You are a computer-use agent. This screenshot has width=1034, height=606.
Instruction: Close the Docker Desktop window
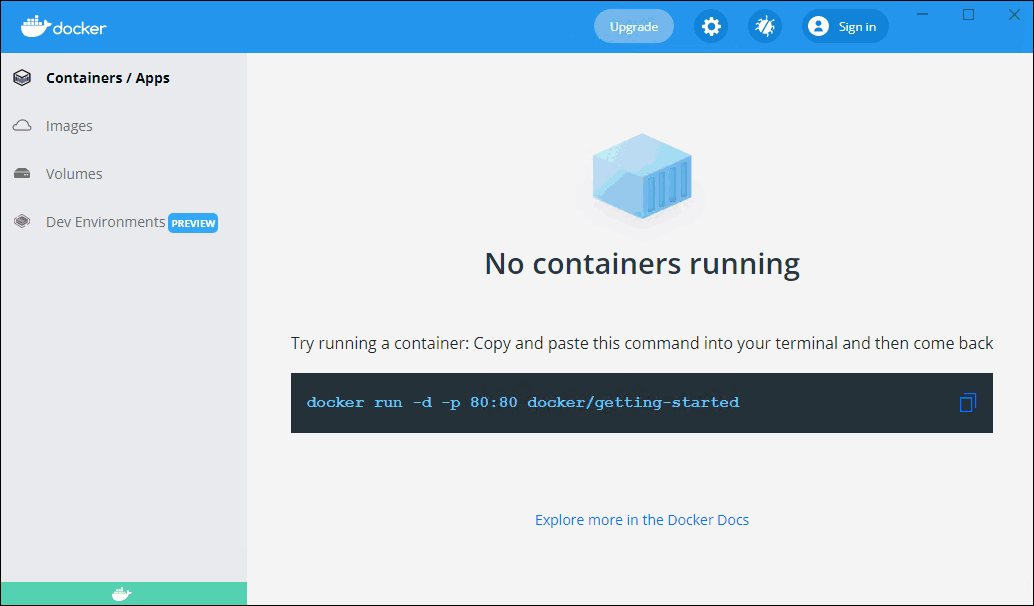click(1014, 15)
